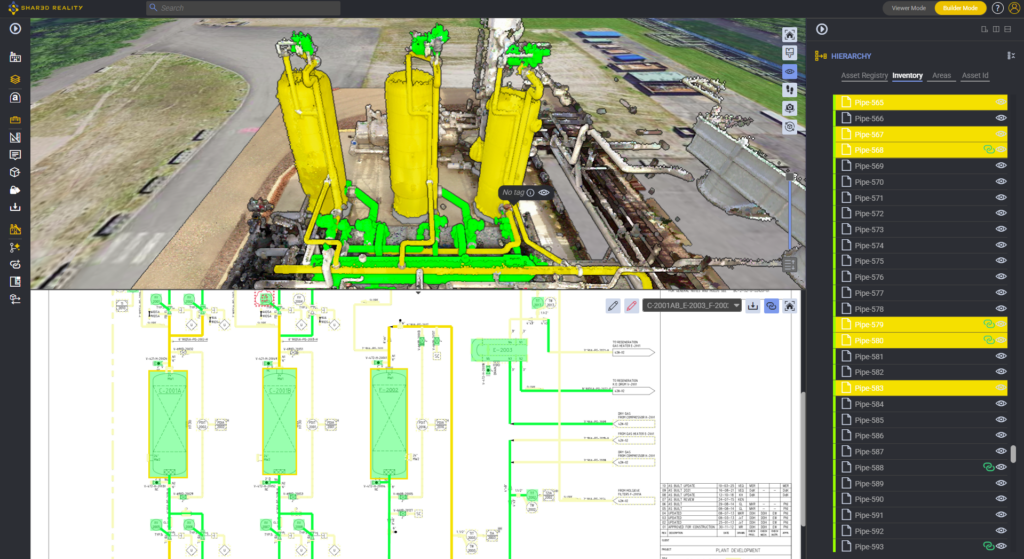Click in the Search input field

243,8
